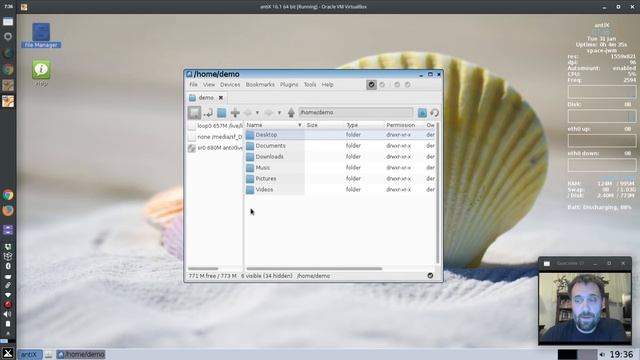Screen dimensions: 640x360
Task: Click the plus new-item toolbar icon
Action: (x=235, y=112)
